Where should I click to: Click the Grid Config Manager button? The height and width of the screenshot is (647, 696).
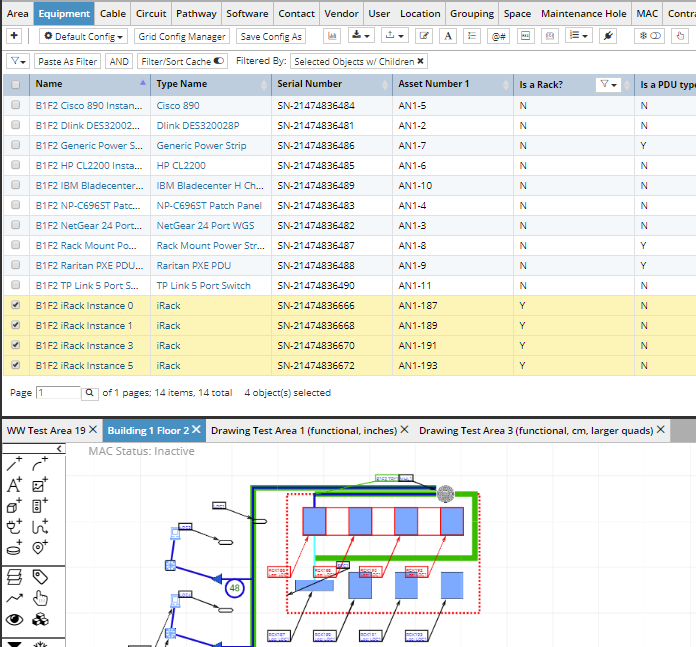click(x=182, y=36)
